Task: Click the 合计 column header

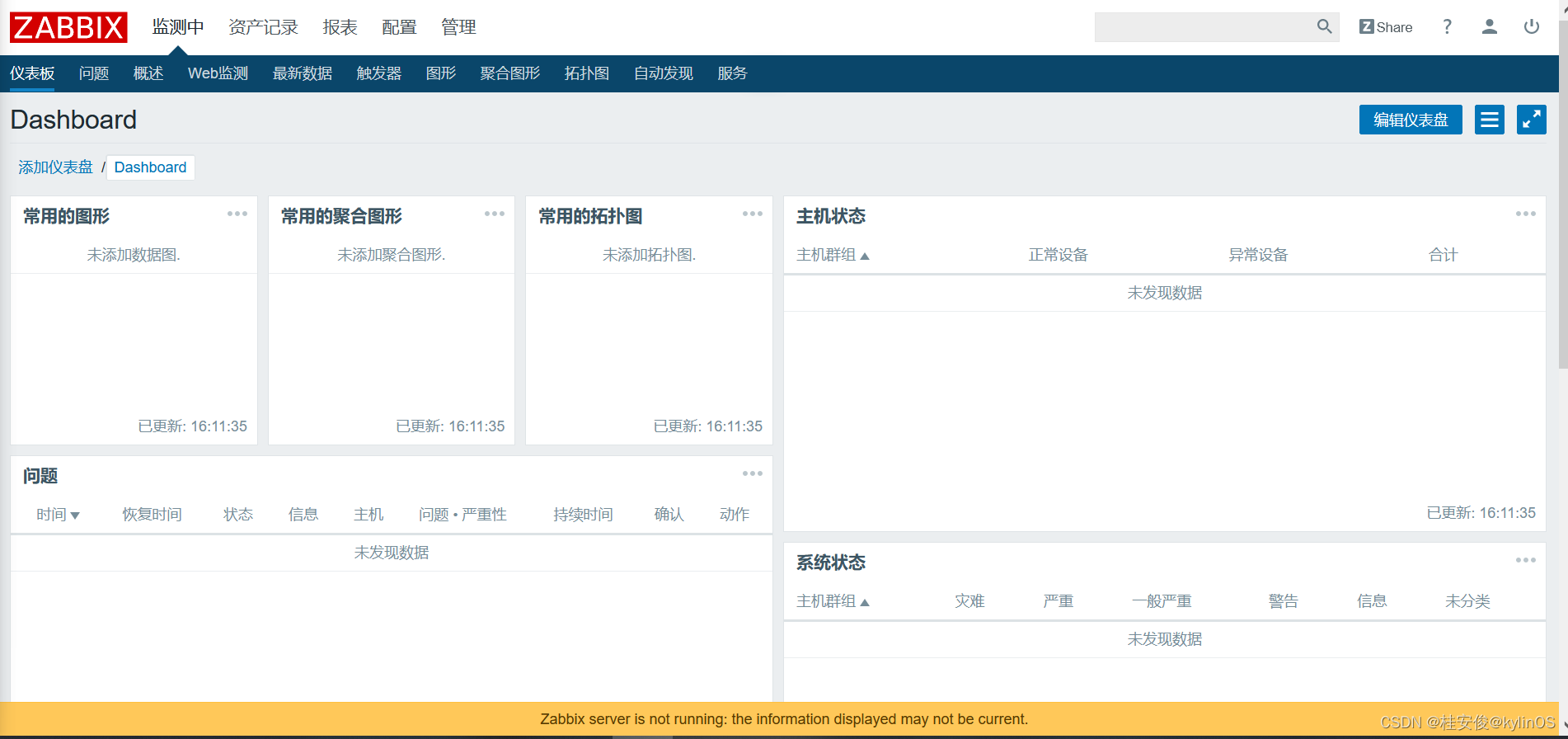Action: (x=1443, y=255)
